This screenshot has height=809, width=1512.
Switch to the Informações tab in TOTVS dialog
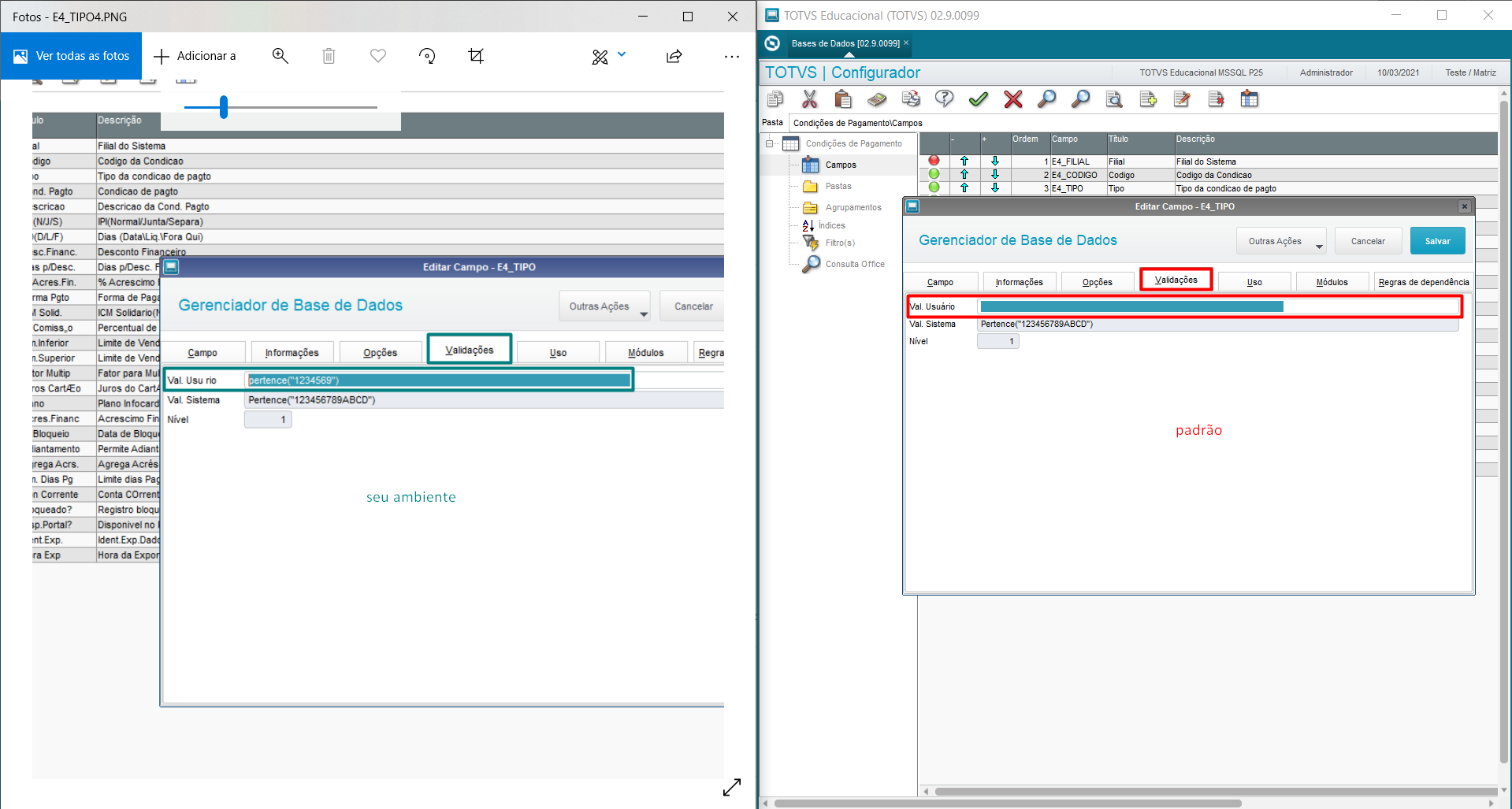tap(1019, 282)
